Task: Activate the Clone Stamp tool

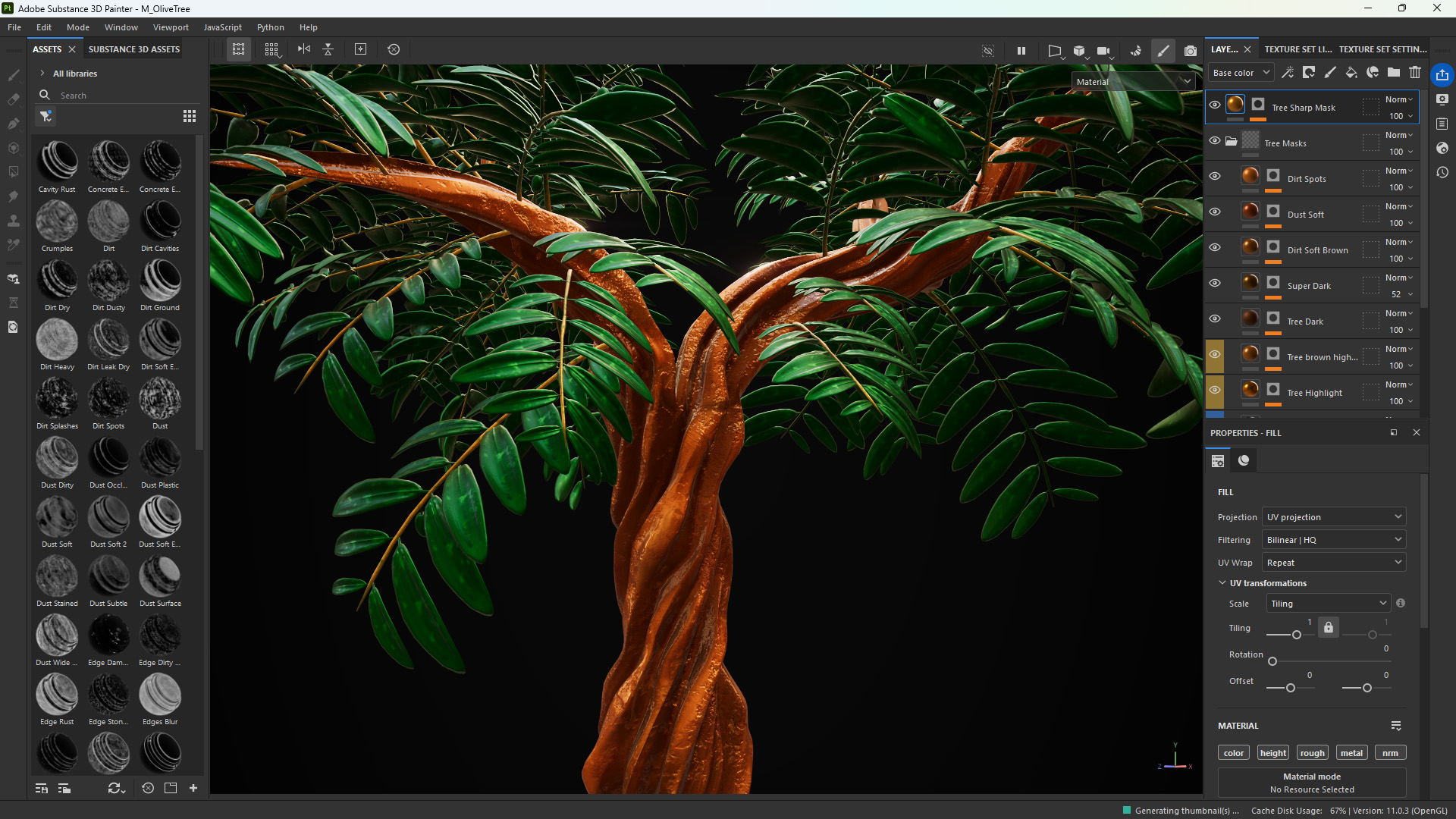Action: point(13,221)
